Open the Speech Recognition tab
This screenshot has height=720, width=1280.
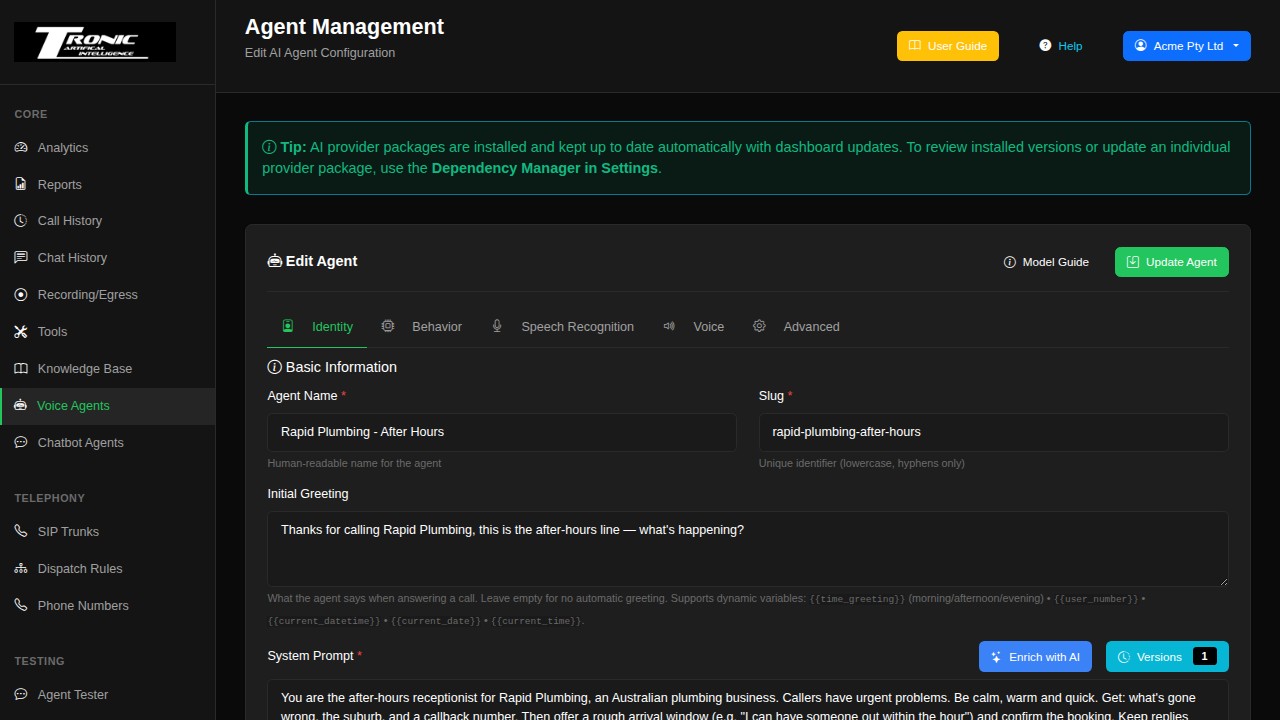(x=563, y=327)
